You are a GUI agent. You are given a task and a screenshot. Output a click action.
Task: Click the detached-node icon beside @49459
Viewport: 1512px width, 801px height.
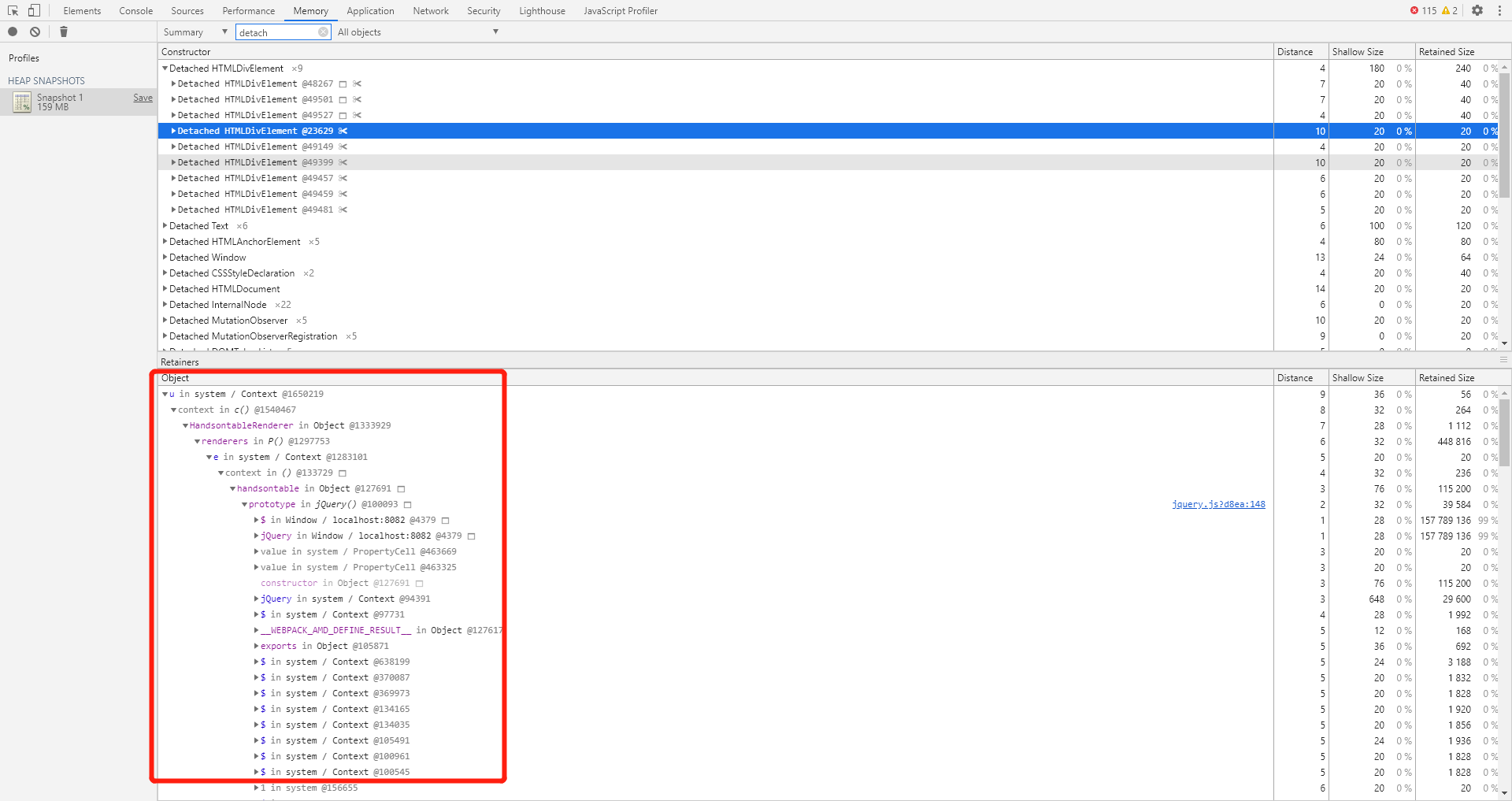click(343, 194)
